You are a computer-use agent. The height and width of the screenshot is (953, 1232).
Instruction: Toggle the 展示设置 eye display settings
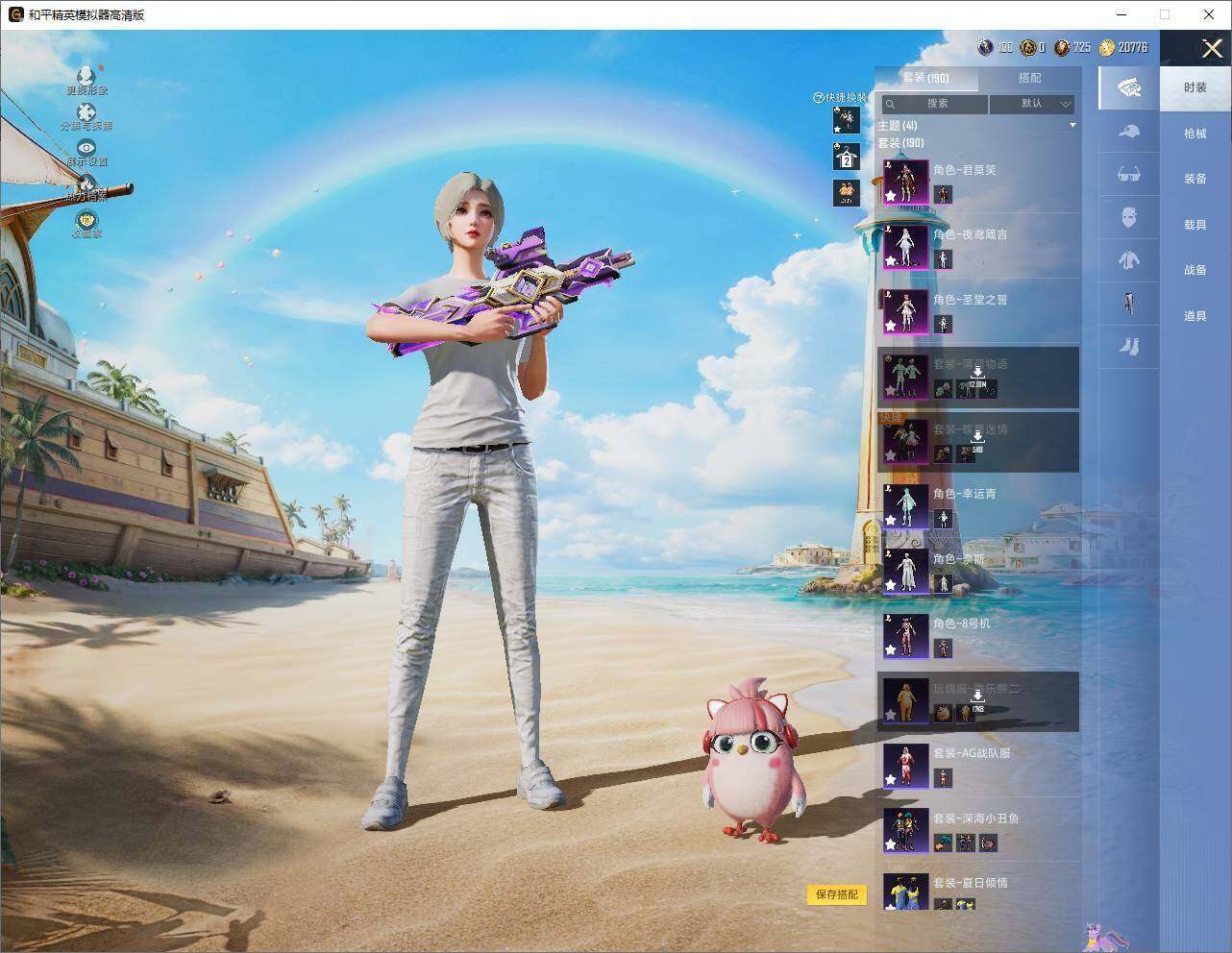coord(86,148)
